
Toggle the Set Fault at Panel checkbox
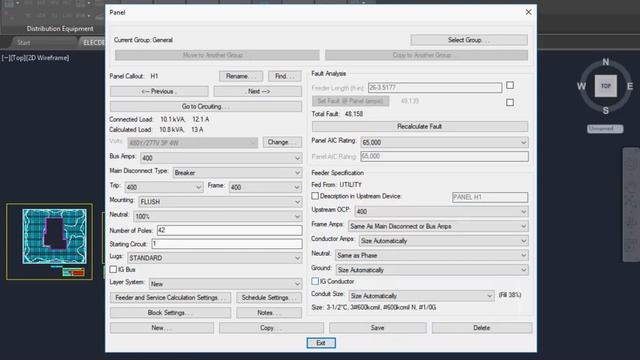pos(510,102)
